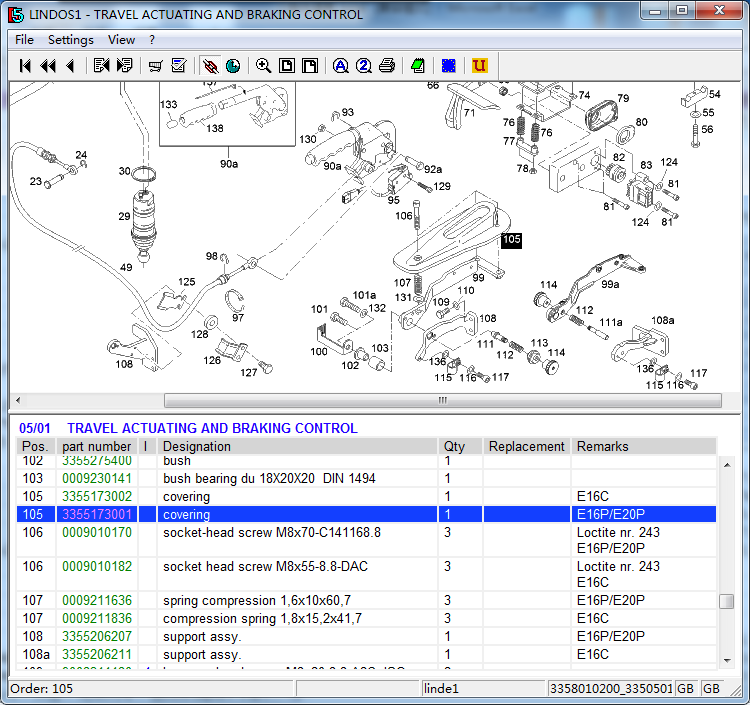
Task: Click the blue 2 search icon
Action: click(364, 66)
